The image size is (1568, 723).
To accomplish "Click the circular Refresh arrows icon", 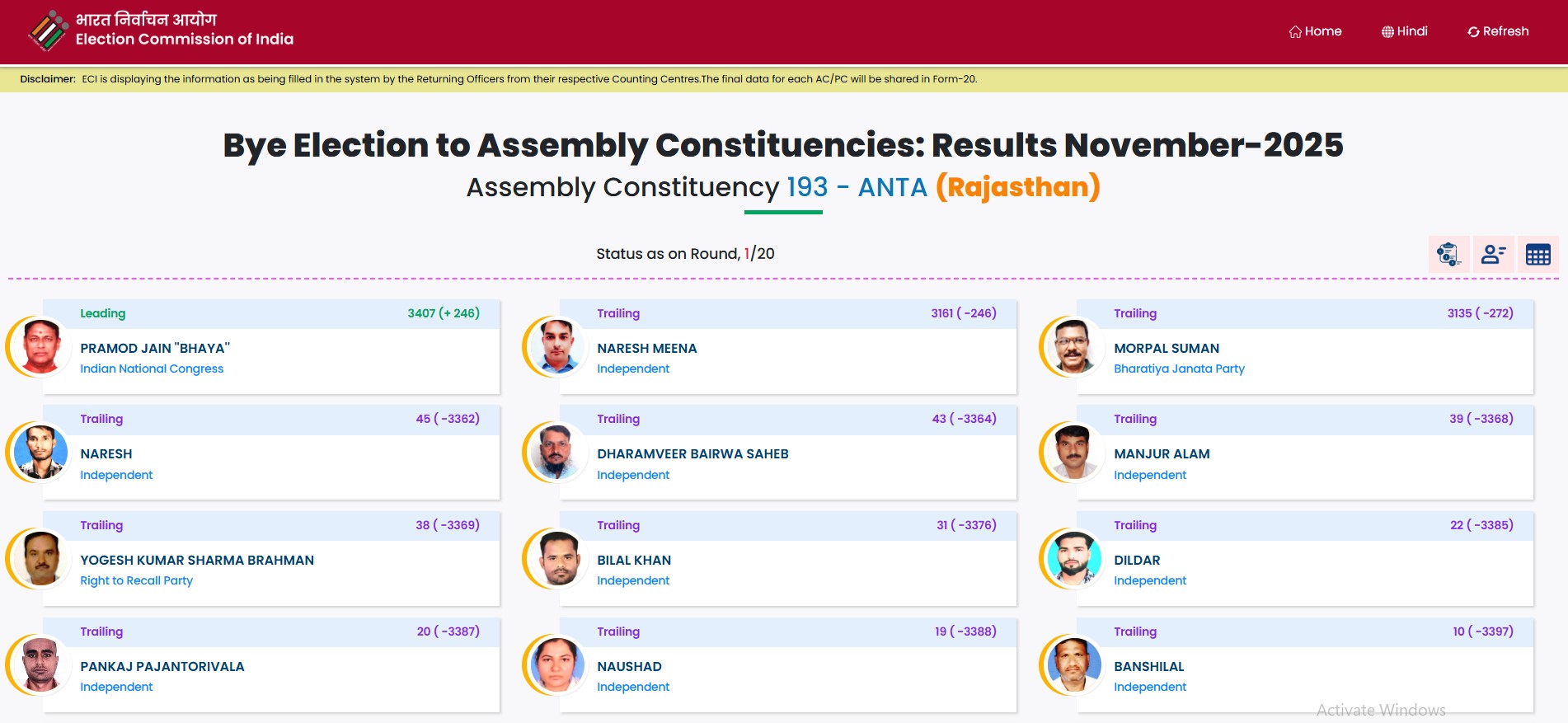I will click(1473, 32).
